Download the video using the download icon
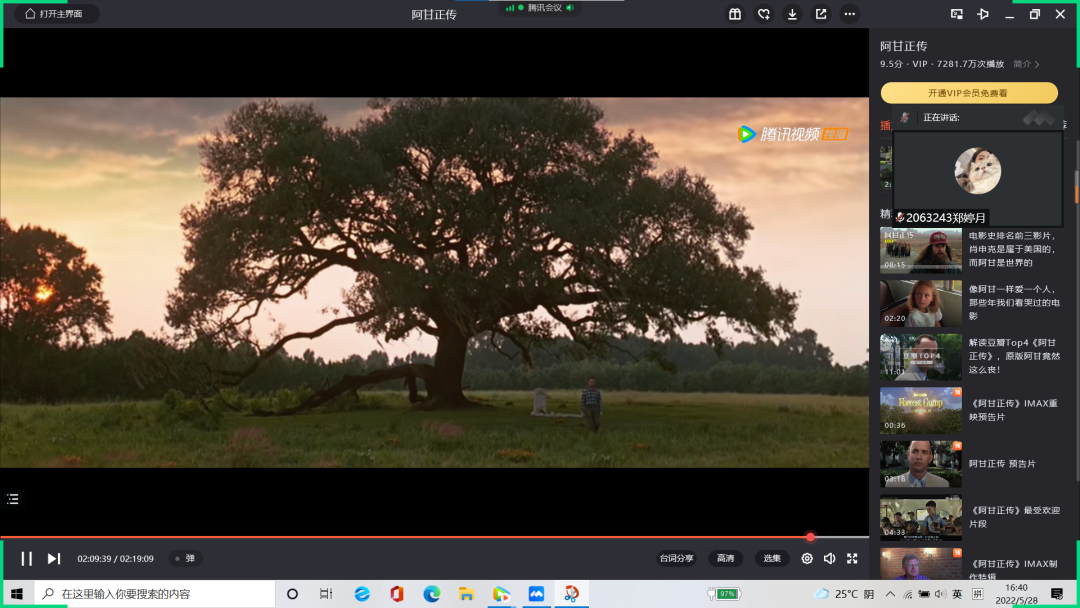The image size is (1080, 608). click(x=792, y=14)
